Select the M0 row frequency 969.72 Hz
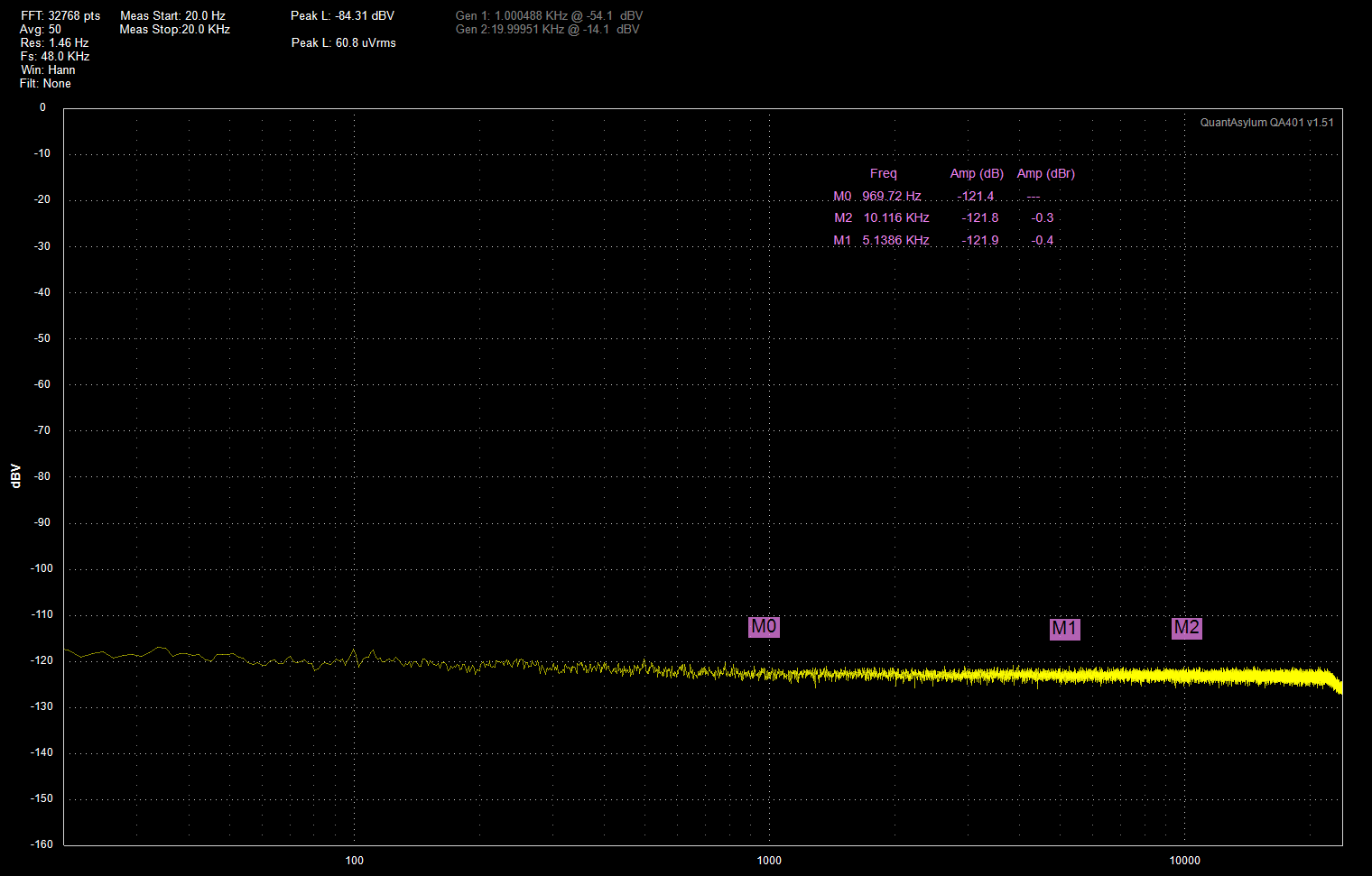 [x=892, y=196]
